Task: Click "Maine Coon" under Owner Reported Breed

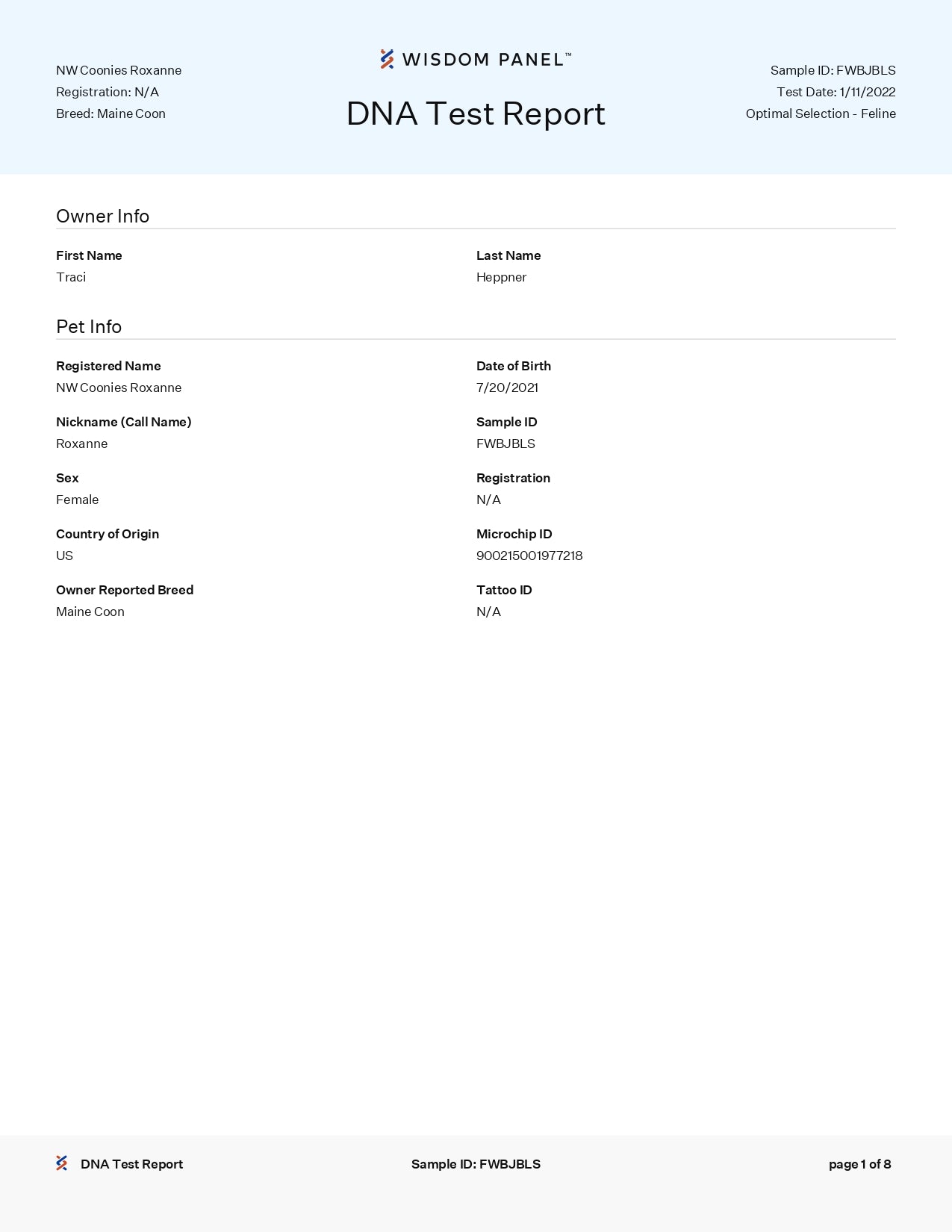Action: coord(90,612)
